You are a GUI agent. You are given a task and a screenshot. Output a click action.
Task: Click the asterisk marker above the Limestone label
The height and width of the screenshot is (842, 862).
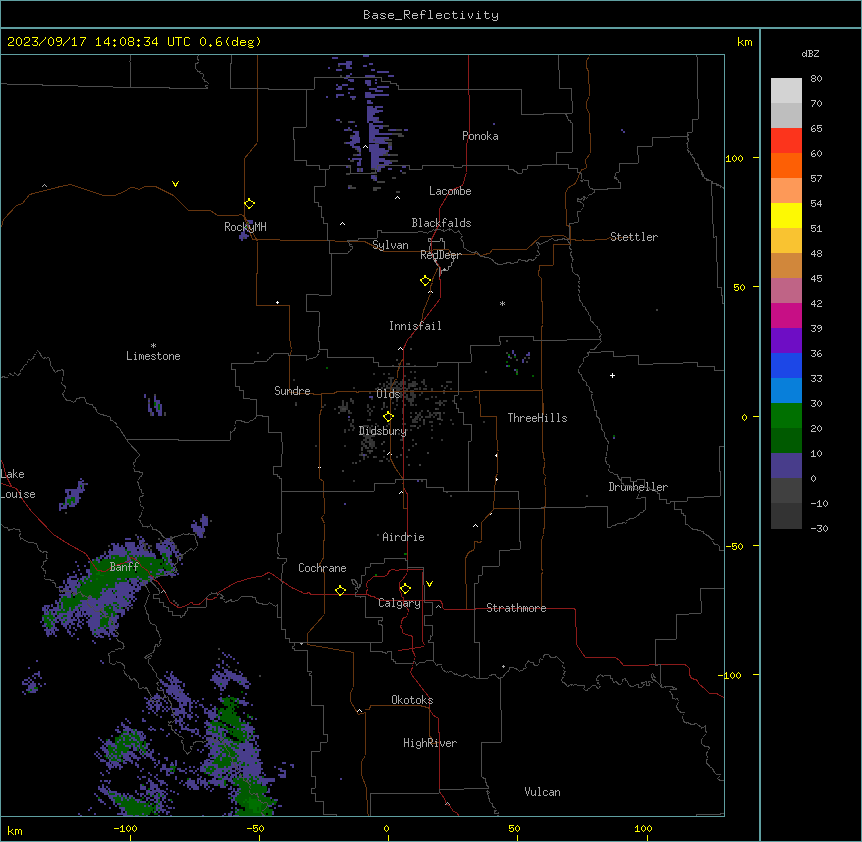(153, 346)
